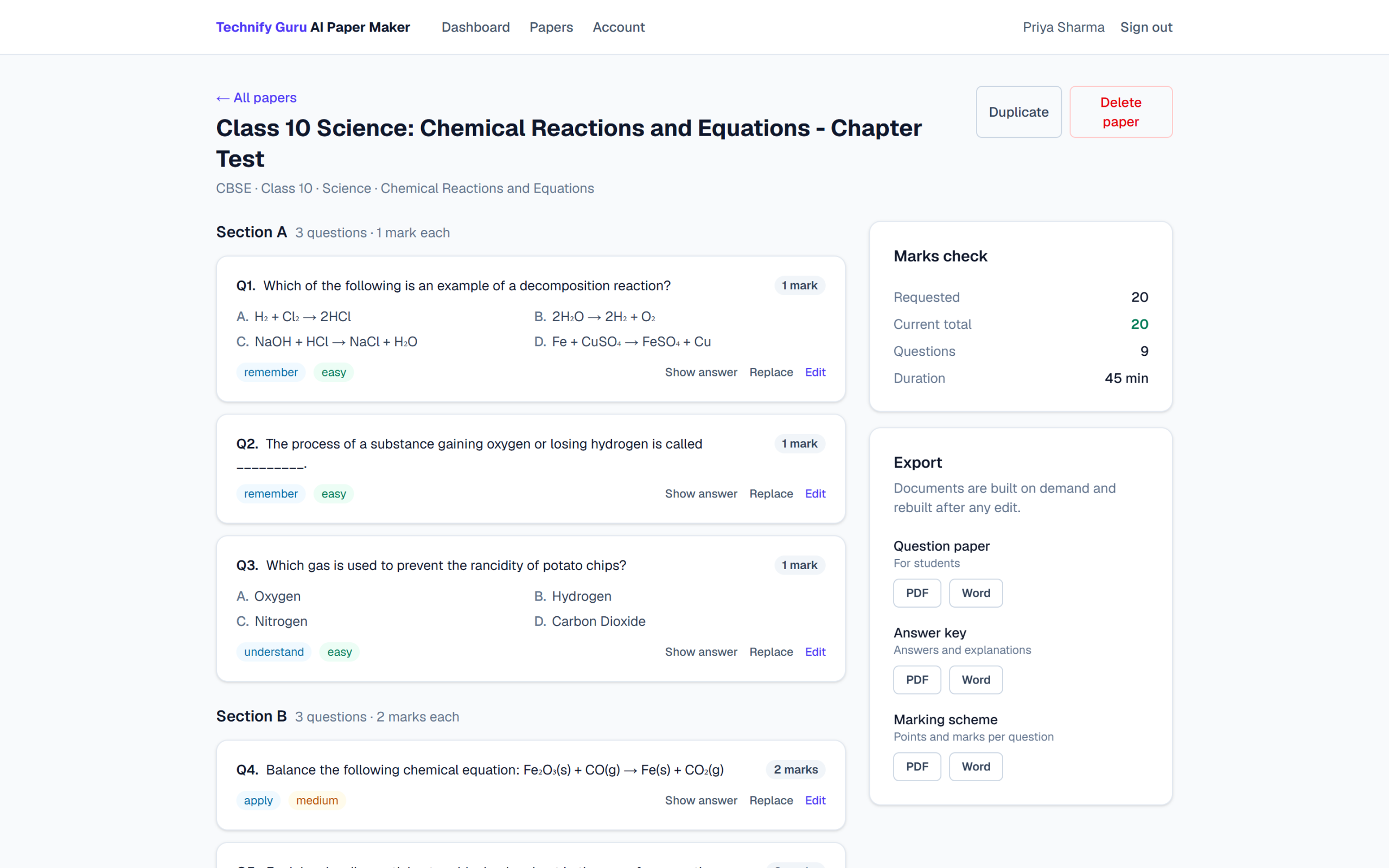Export Question paper as Word
This screenshot has height=868, width=1389.
(976, 593)
